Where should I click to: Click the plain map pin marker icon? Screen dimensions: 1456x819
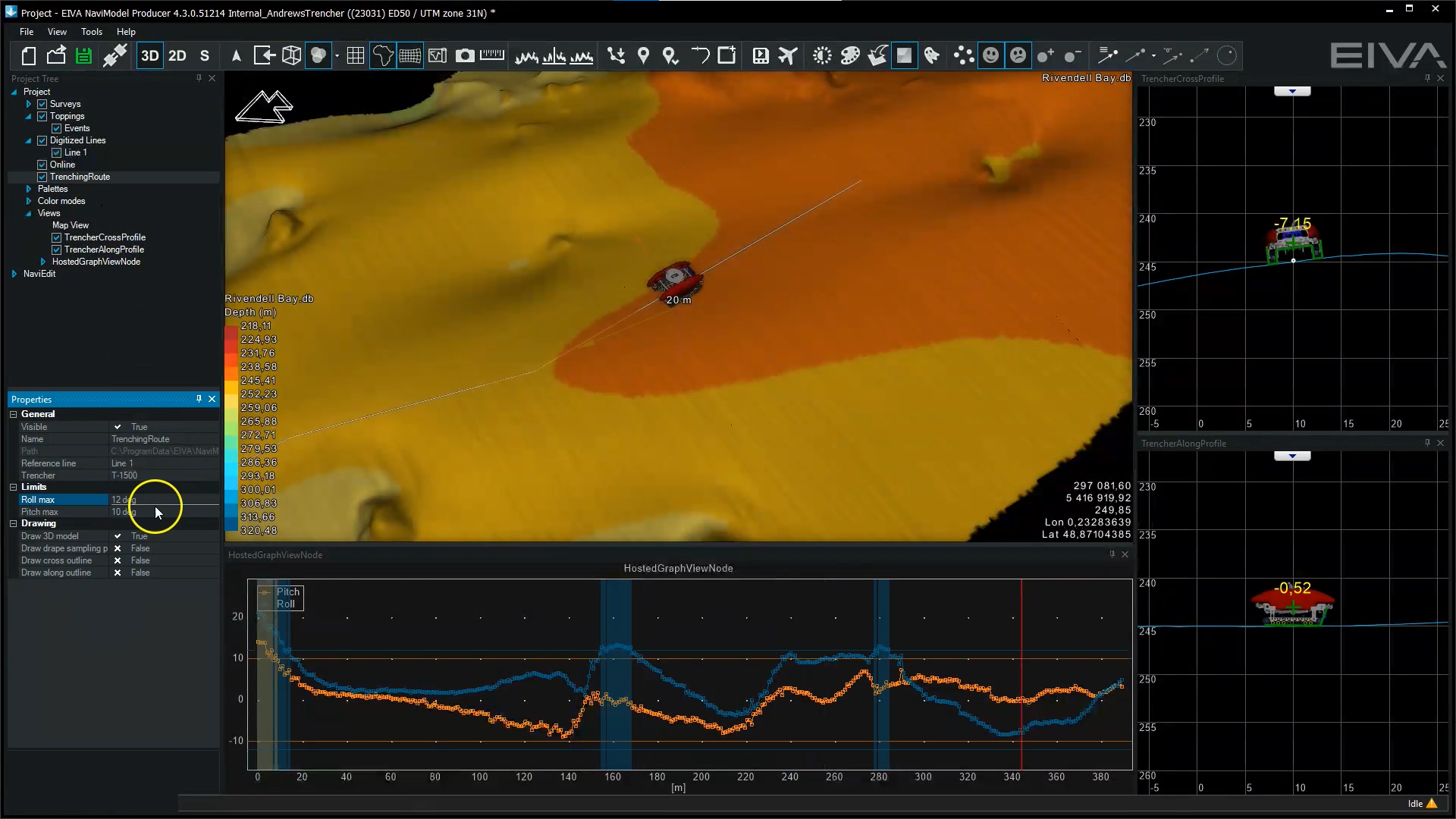pyautogui.click(x=644, y=55)
